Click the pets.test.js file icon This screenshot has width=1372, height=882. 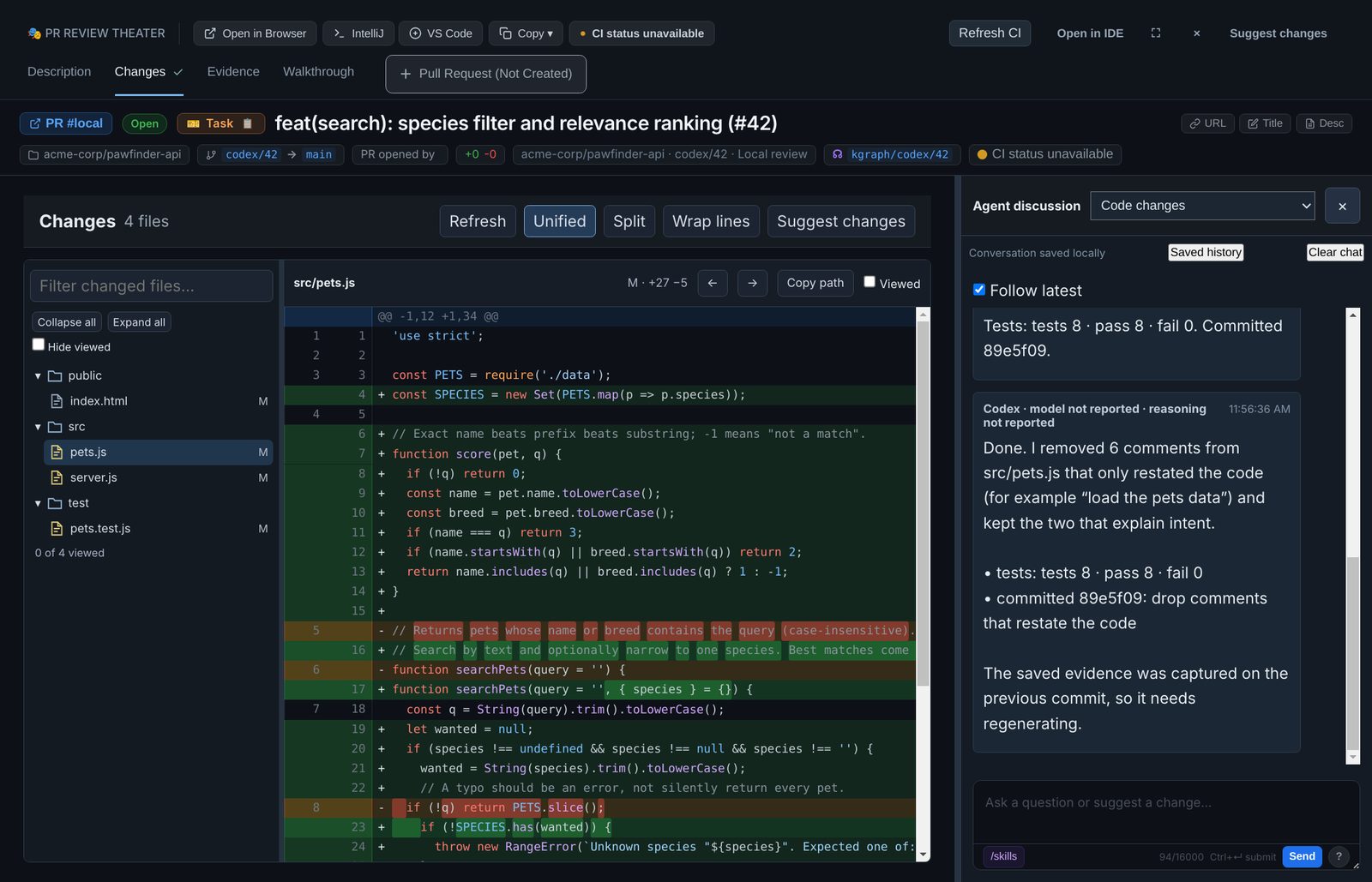coord(57,529)
